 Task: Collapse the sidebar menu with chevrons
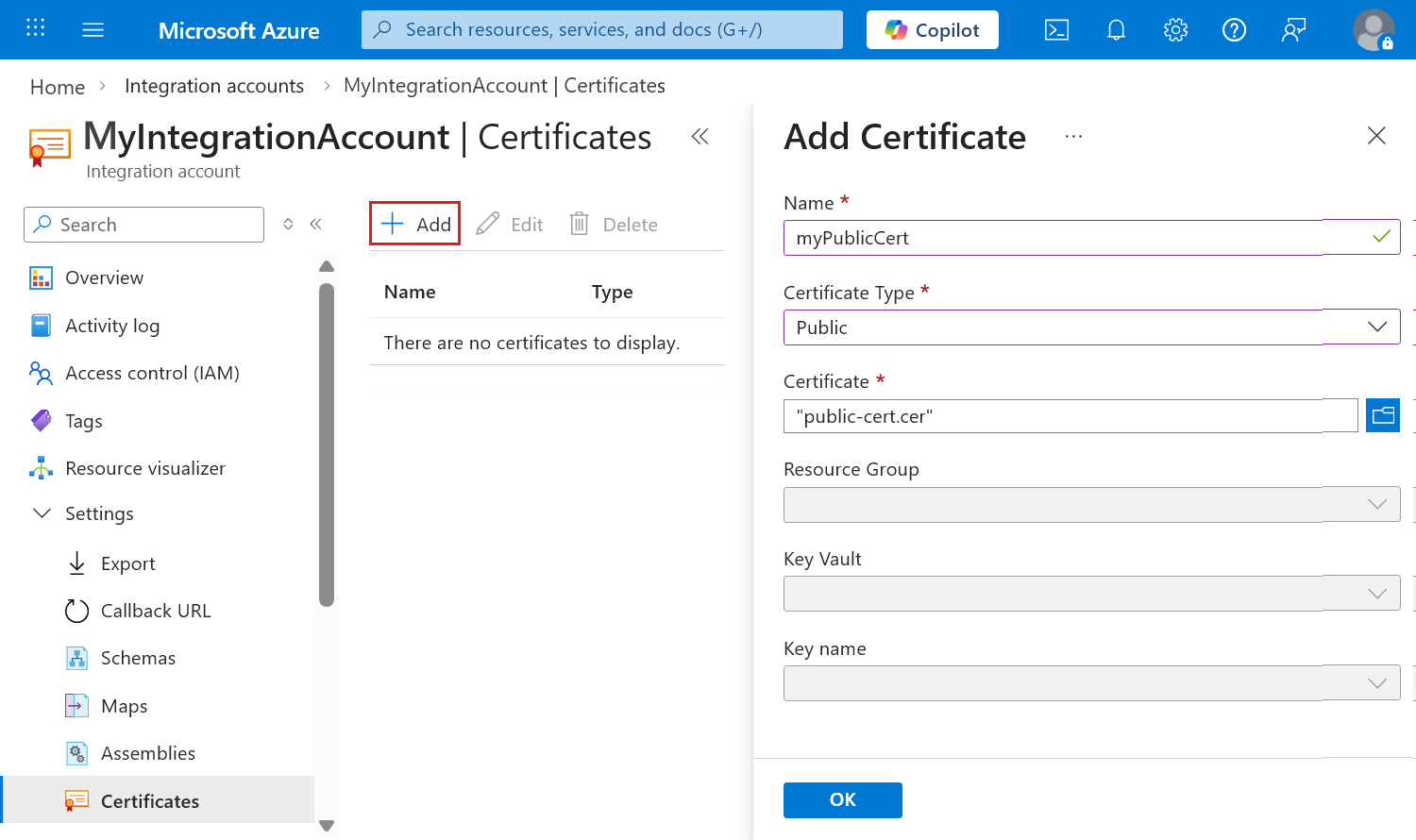316,224
